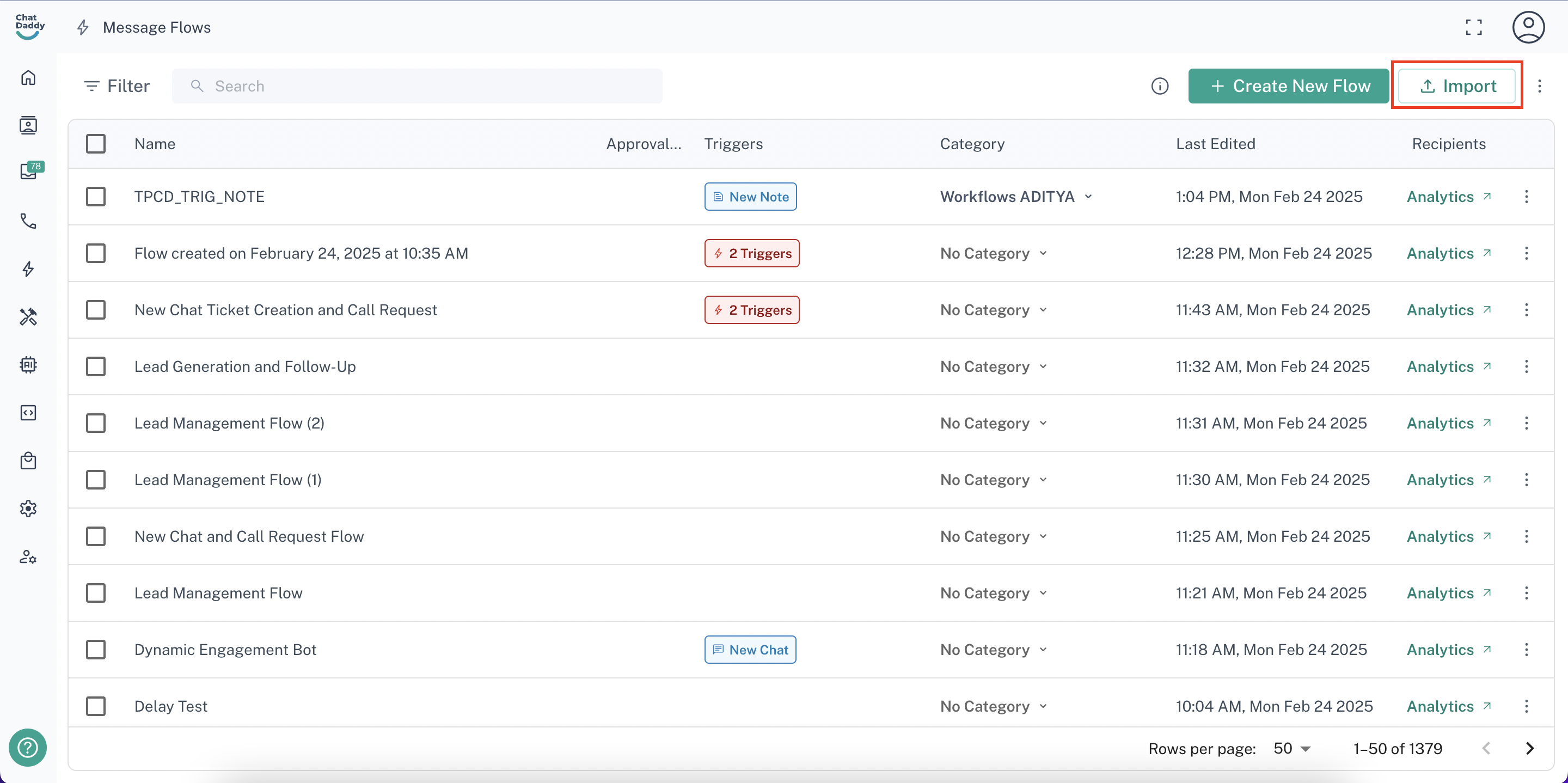Viewport: 1568px width, 783px height.
Task: Check the TPCD_TRIG_NOTE row checkbox
Action: tap(96, 196)
